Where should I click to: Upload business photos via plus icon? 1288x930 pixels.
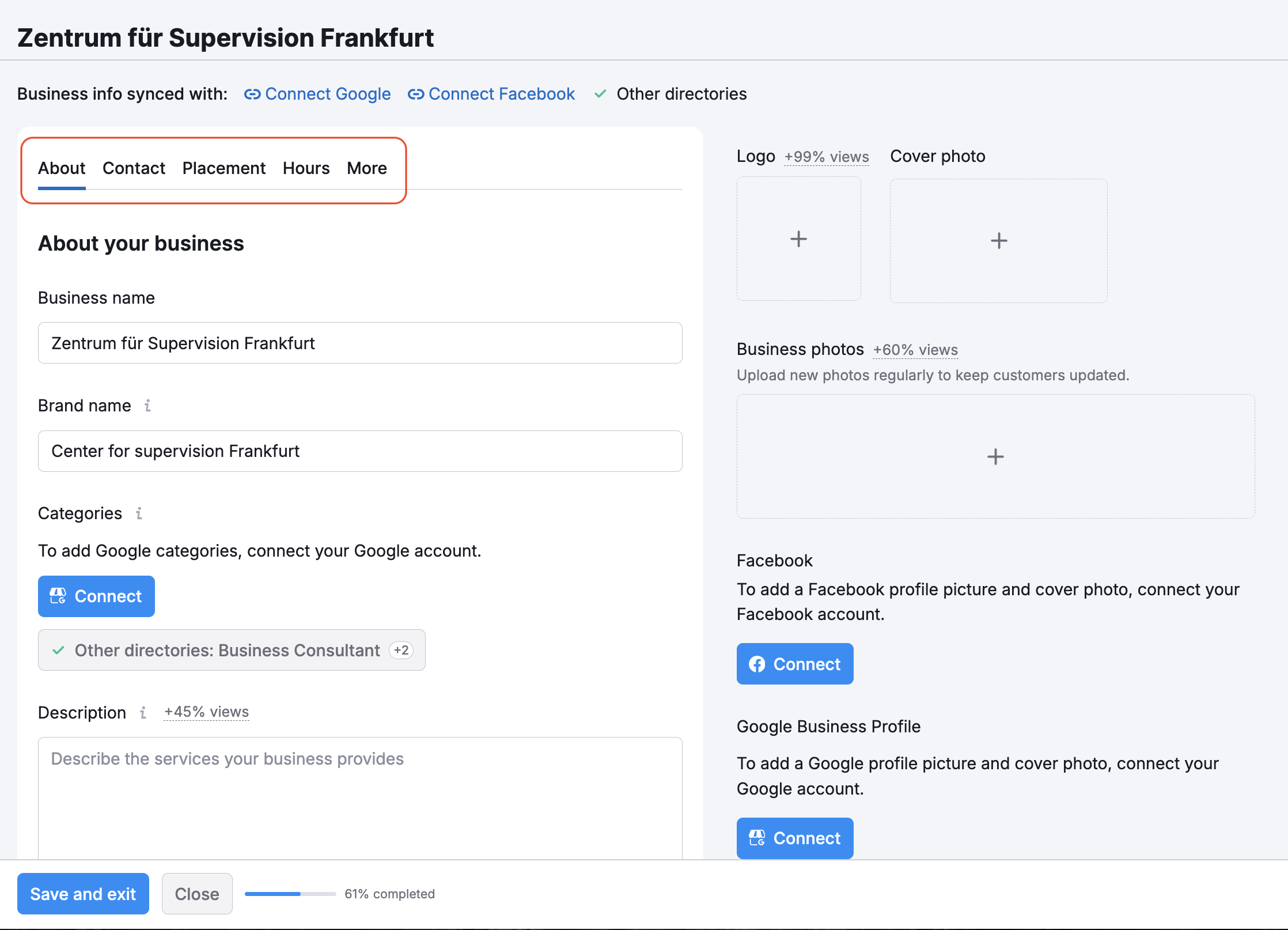[x=995, y=457]
